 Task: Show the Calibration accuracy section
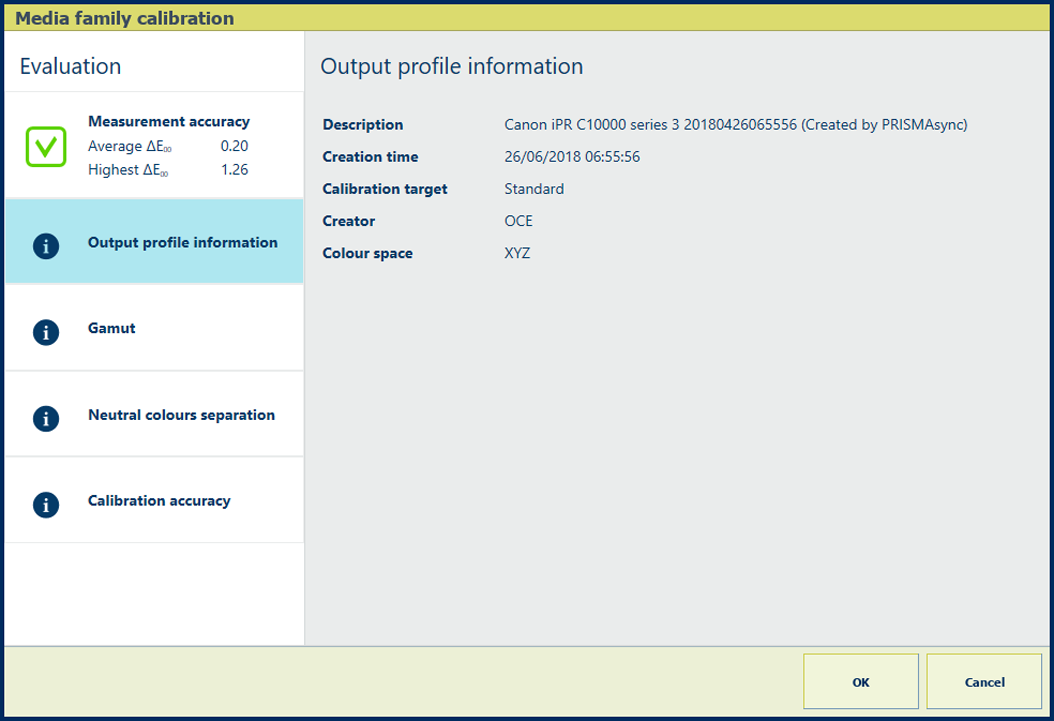pos(159,501)
